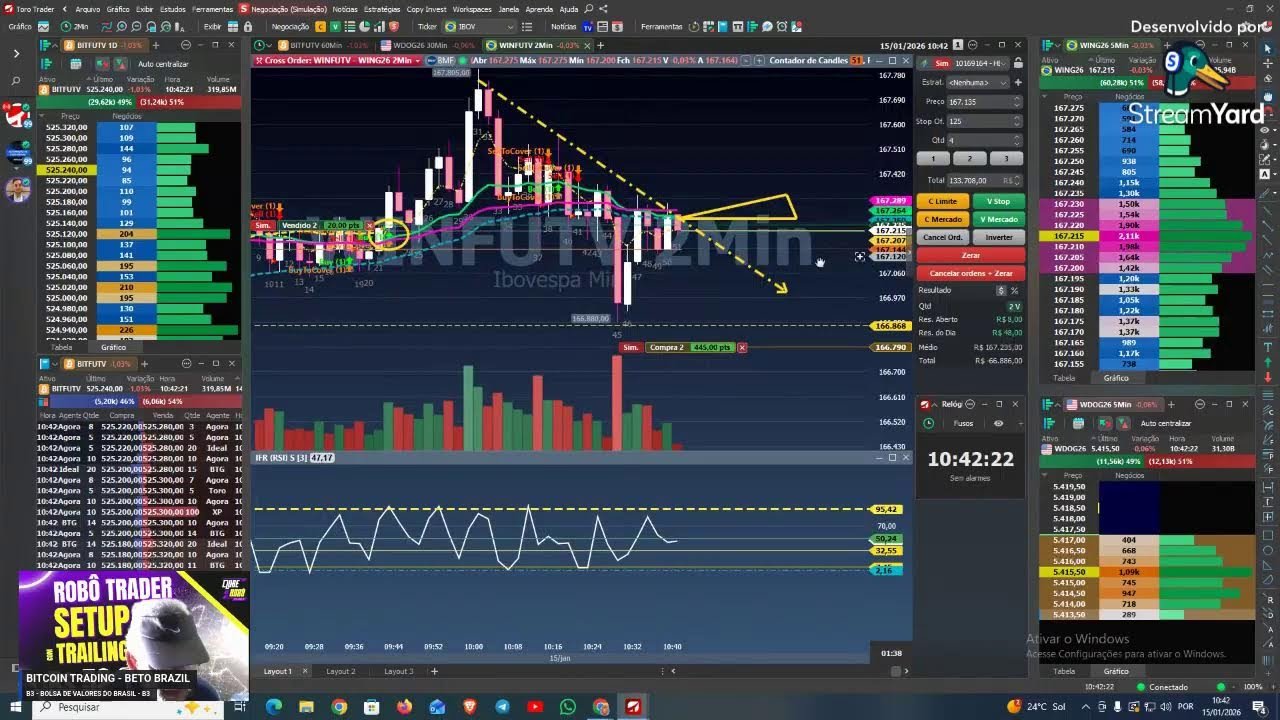
Task: Click the C Mercado button
Action: click(x=943, y=219)
